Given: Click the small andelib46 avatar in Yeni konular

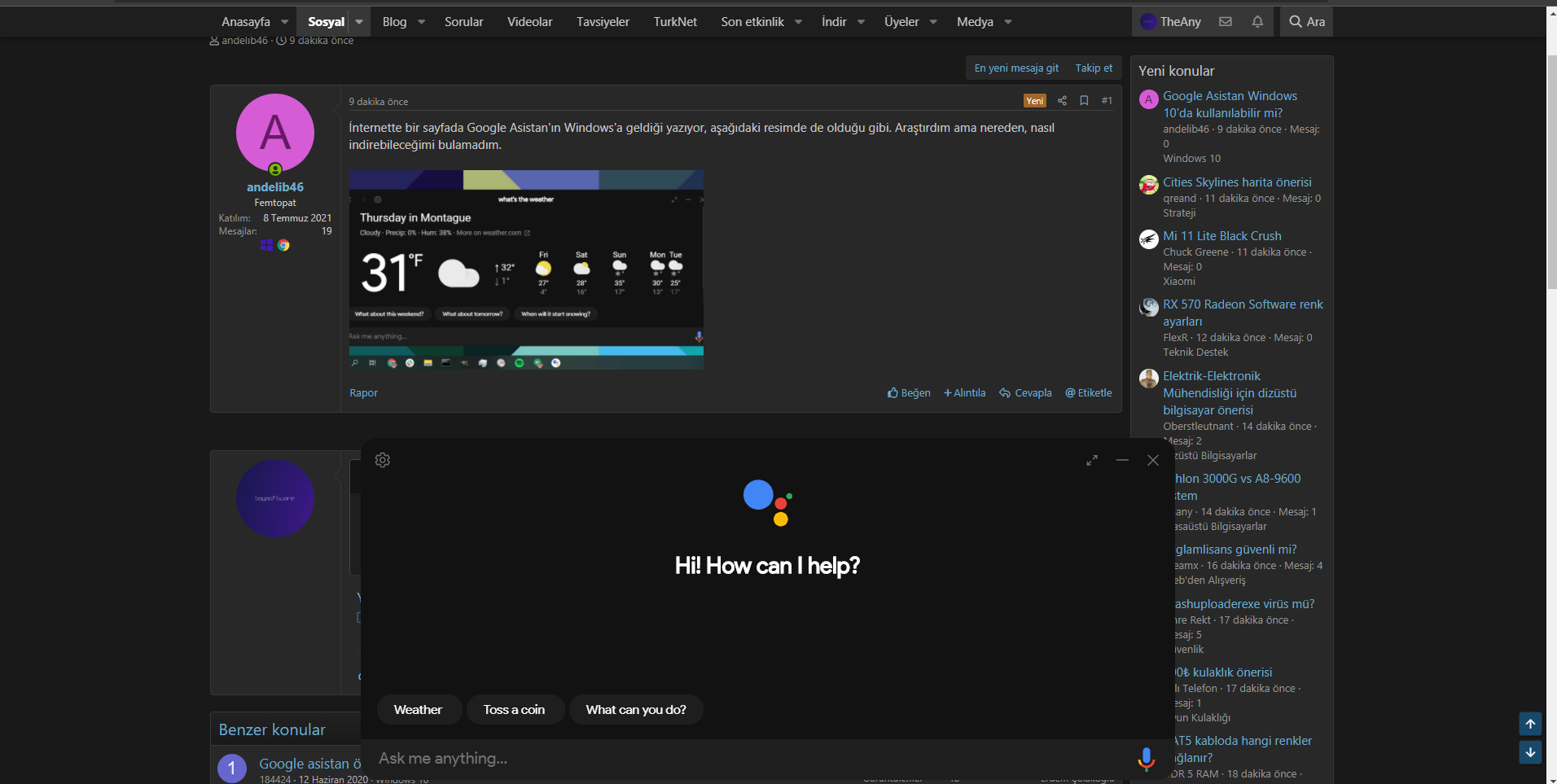Looking at the screenshot, I should click(1148, 99).
